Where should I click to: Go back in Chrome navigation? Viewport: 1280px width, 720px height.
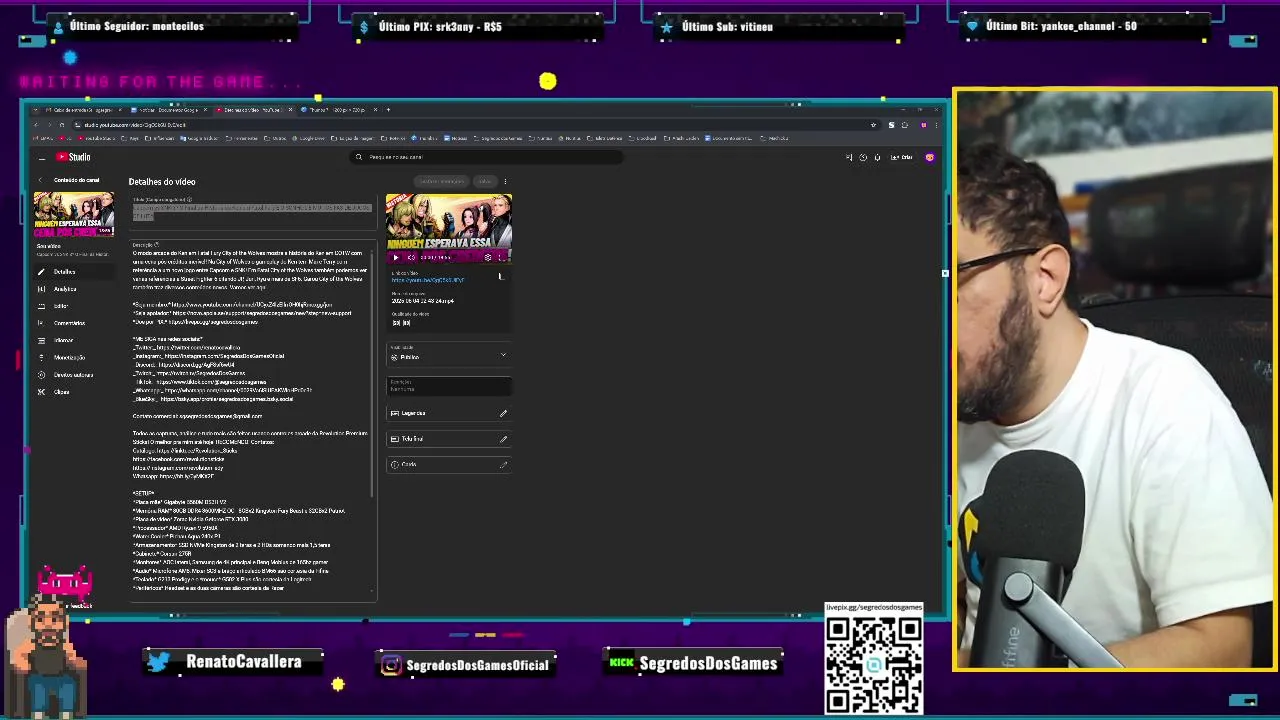(x=36, y=125)
